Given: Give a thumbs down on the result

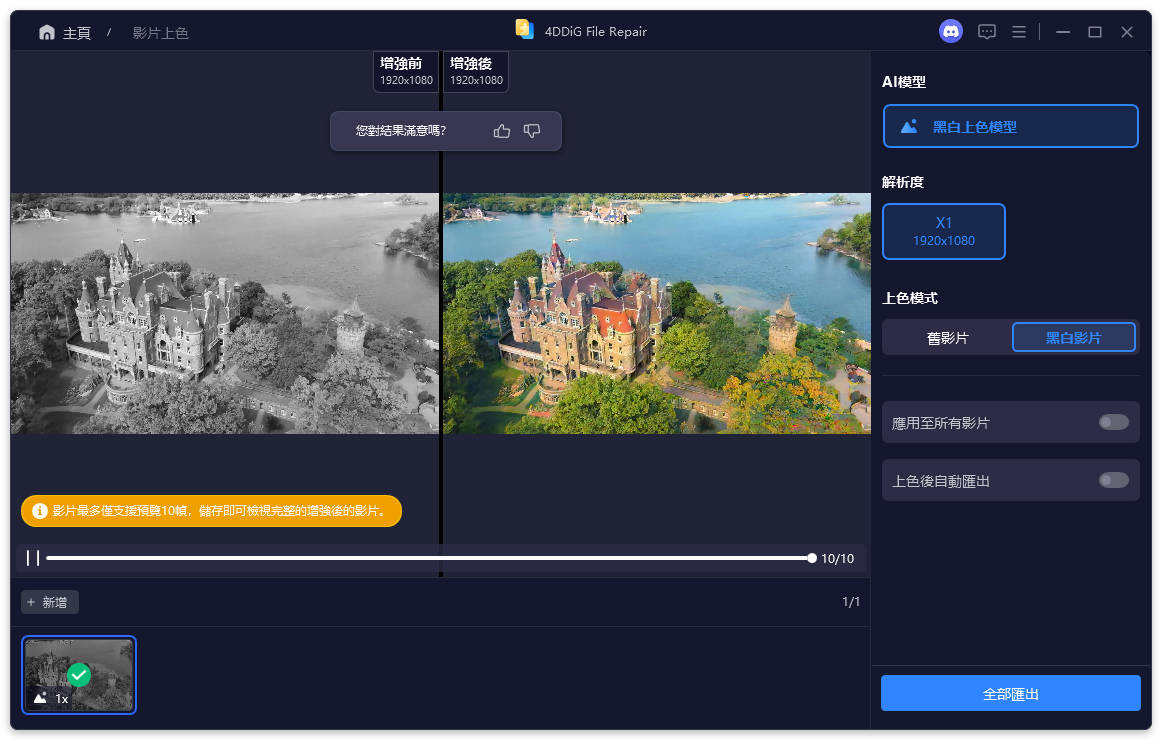Looking at the screenshot, I should click(531, 130).
